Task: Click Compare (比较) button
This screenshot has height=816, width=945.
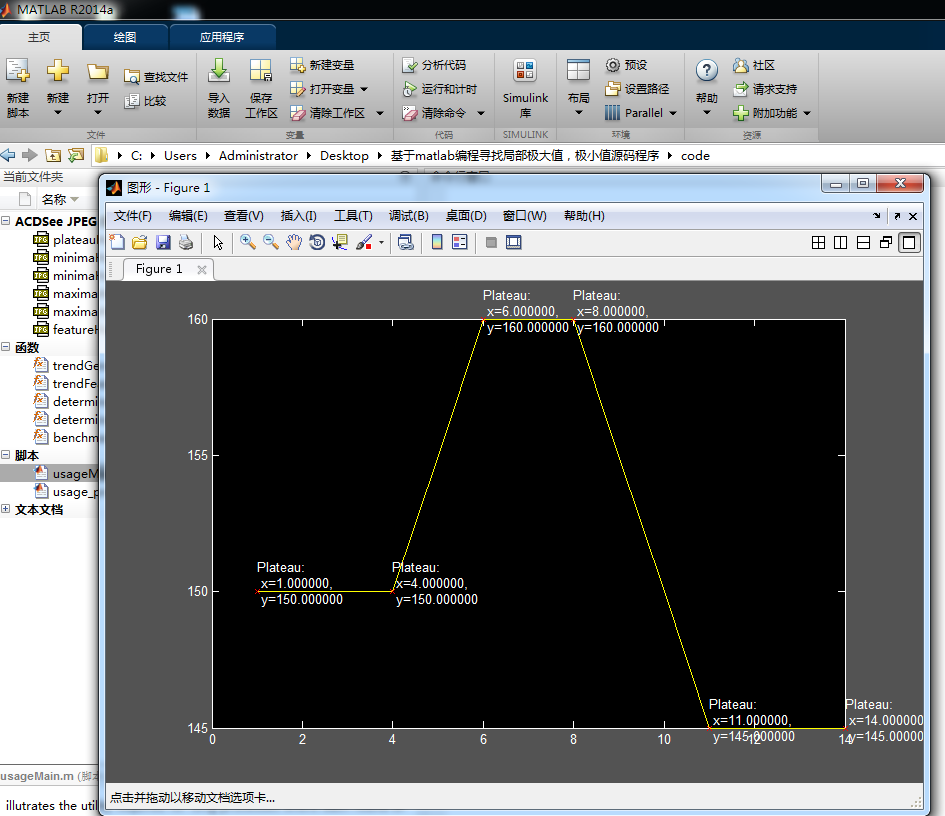Action: pos(145,101)
